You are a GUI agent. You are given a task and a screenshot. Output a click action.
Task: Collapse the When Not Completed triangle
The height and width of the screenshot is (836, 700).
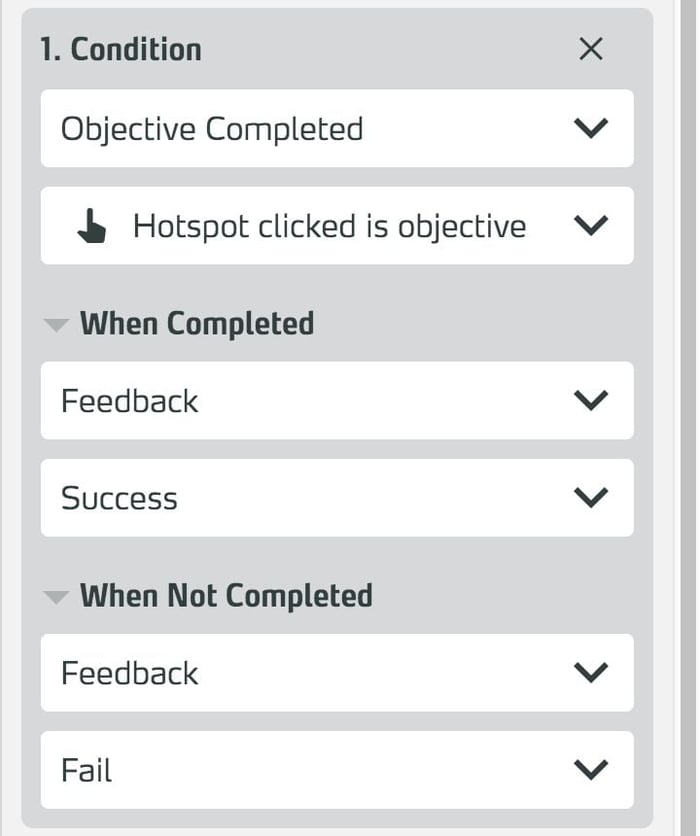[x=57, y=597]
